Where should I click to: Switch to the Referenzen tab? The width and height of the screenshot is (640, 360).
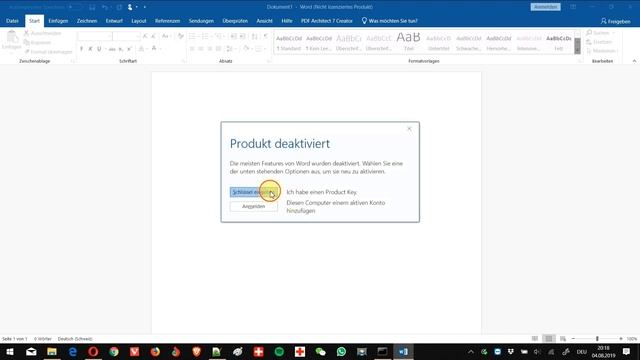click(x=167, y=21)
